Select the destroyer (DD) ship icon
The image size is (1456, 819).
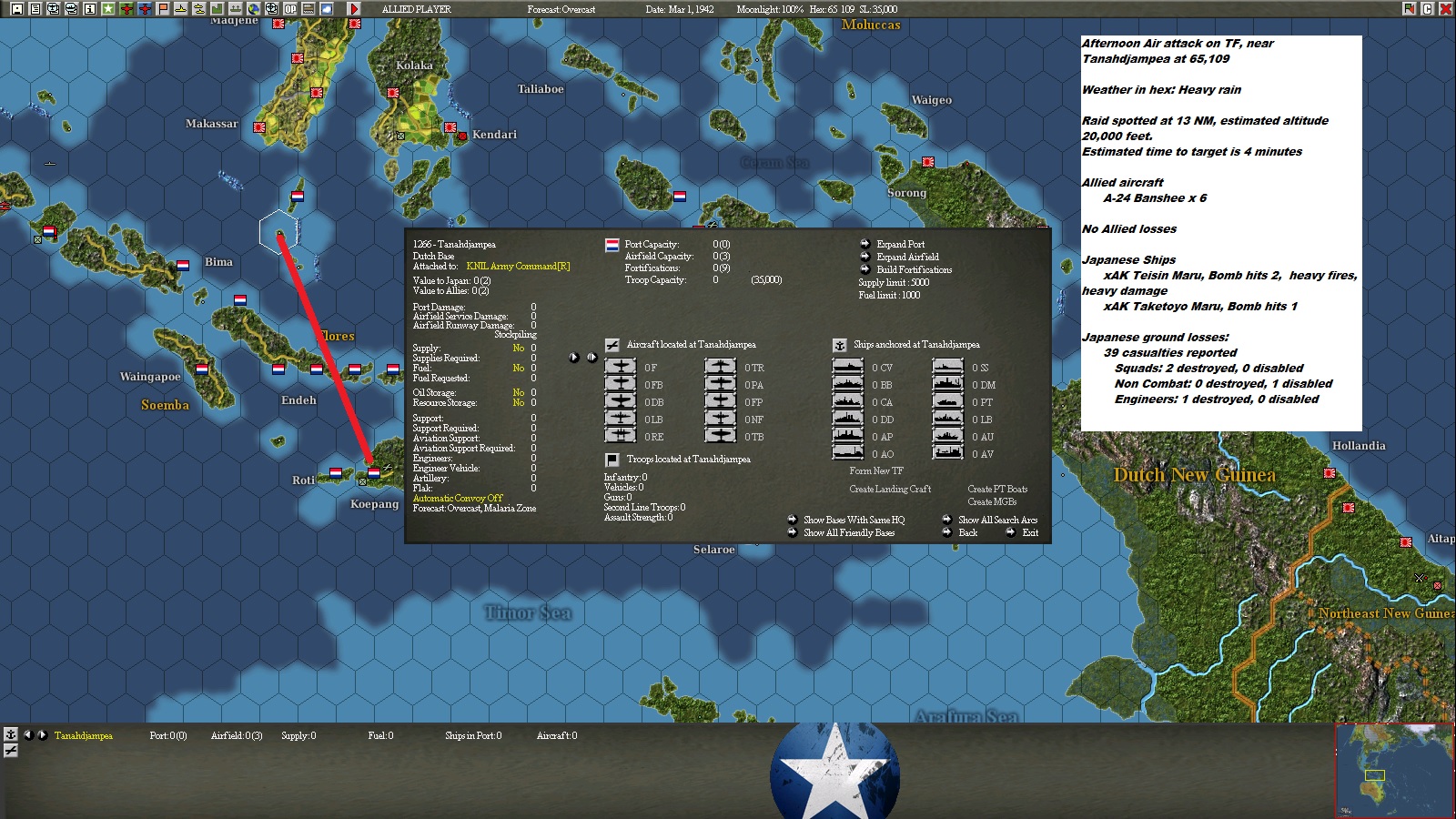848,419
